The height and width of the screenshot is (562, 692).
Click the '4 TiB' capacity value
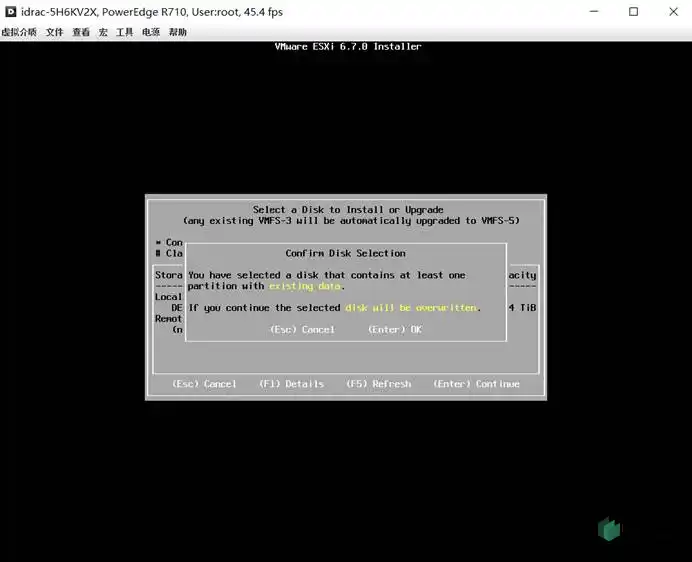pyautogui.click(x=522, y=308)
